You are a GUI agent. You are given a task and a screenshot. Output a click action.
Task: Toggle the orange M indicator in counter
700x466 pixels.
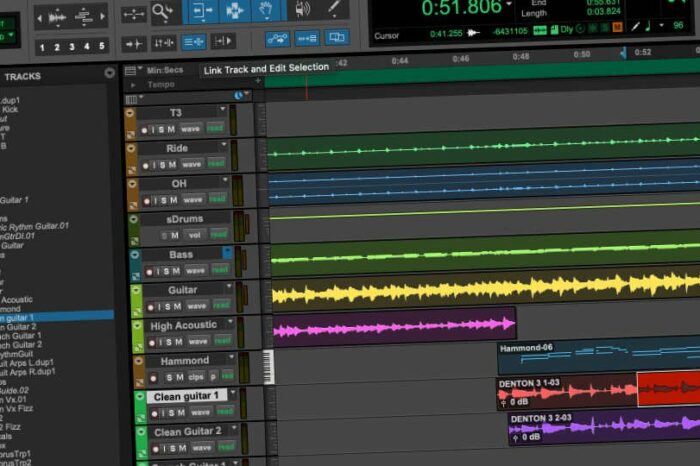click(x=617, y=28)
